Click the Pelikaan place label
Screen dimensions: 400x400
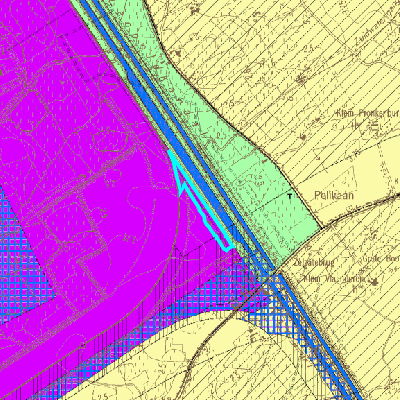tap(334, 195)
